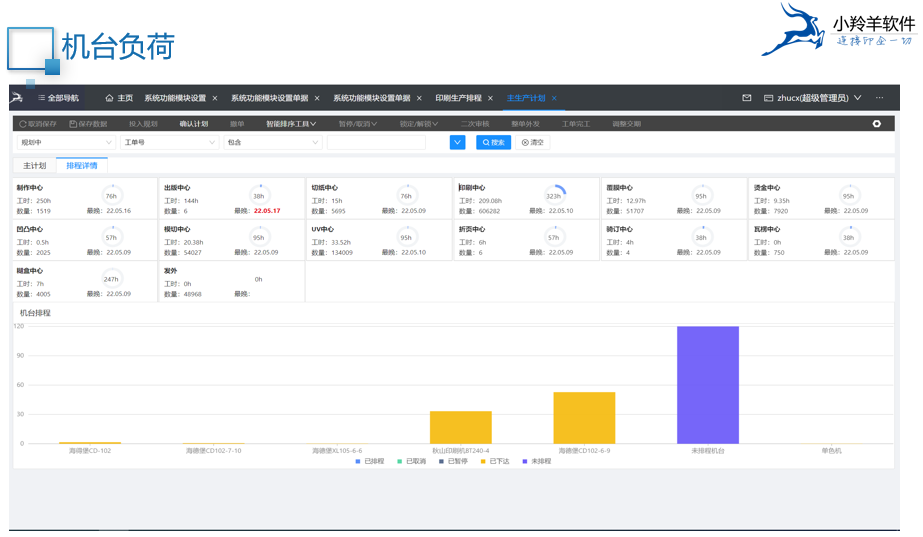Screen dimensions: 923x537
Task: Select the 瓦楞中心 load card
Action: pos(821,240)
